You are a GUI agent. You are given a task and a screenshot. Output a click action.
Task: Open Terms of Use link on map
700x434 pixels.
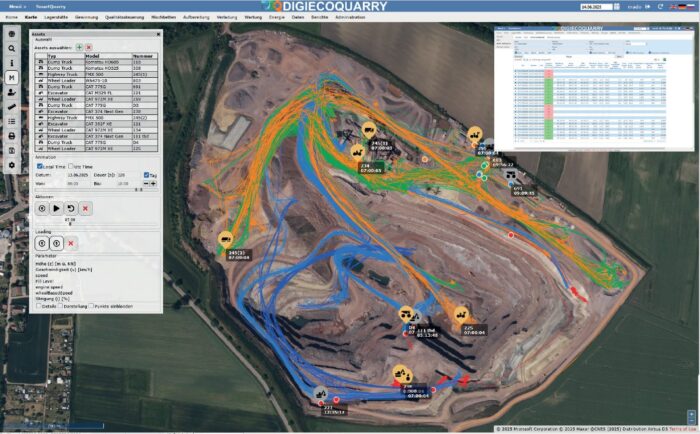pos(683,429)
